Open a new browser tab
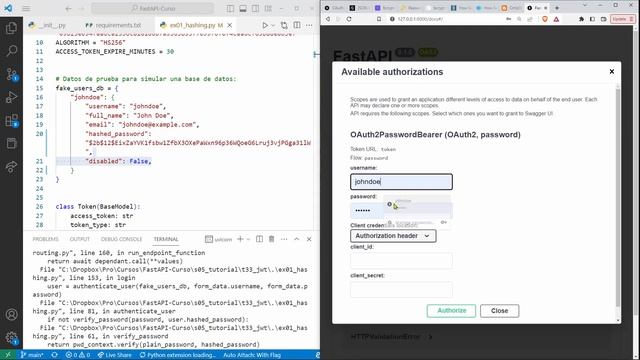Image resolution: width=640 pixels, height=360 pixels. 557,8
